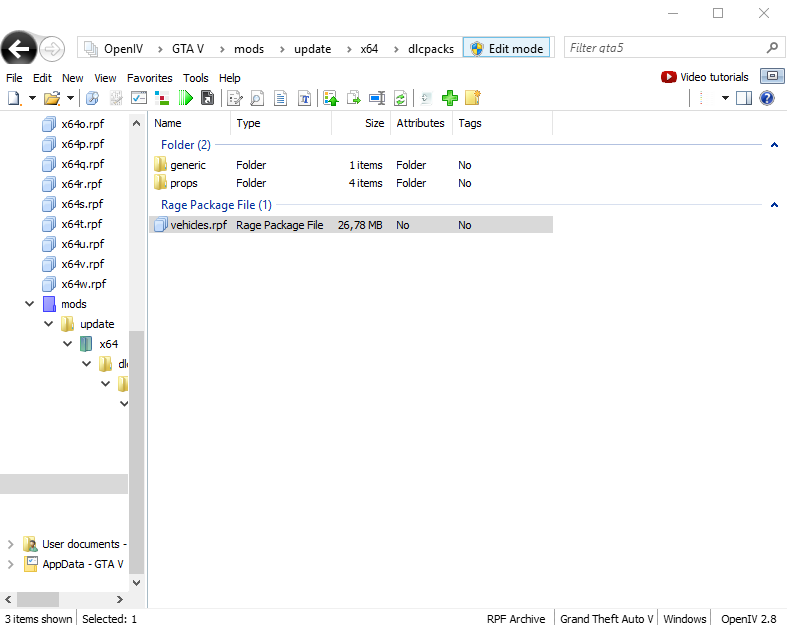Click the open folder toolbar icon
This screenshot has width=787, height=629.
click(52, 98)
